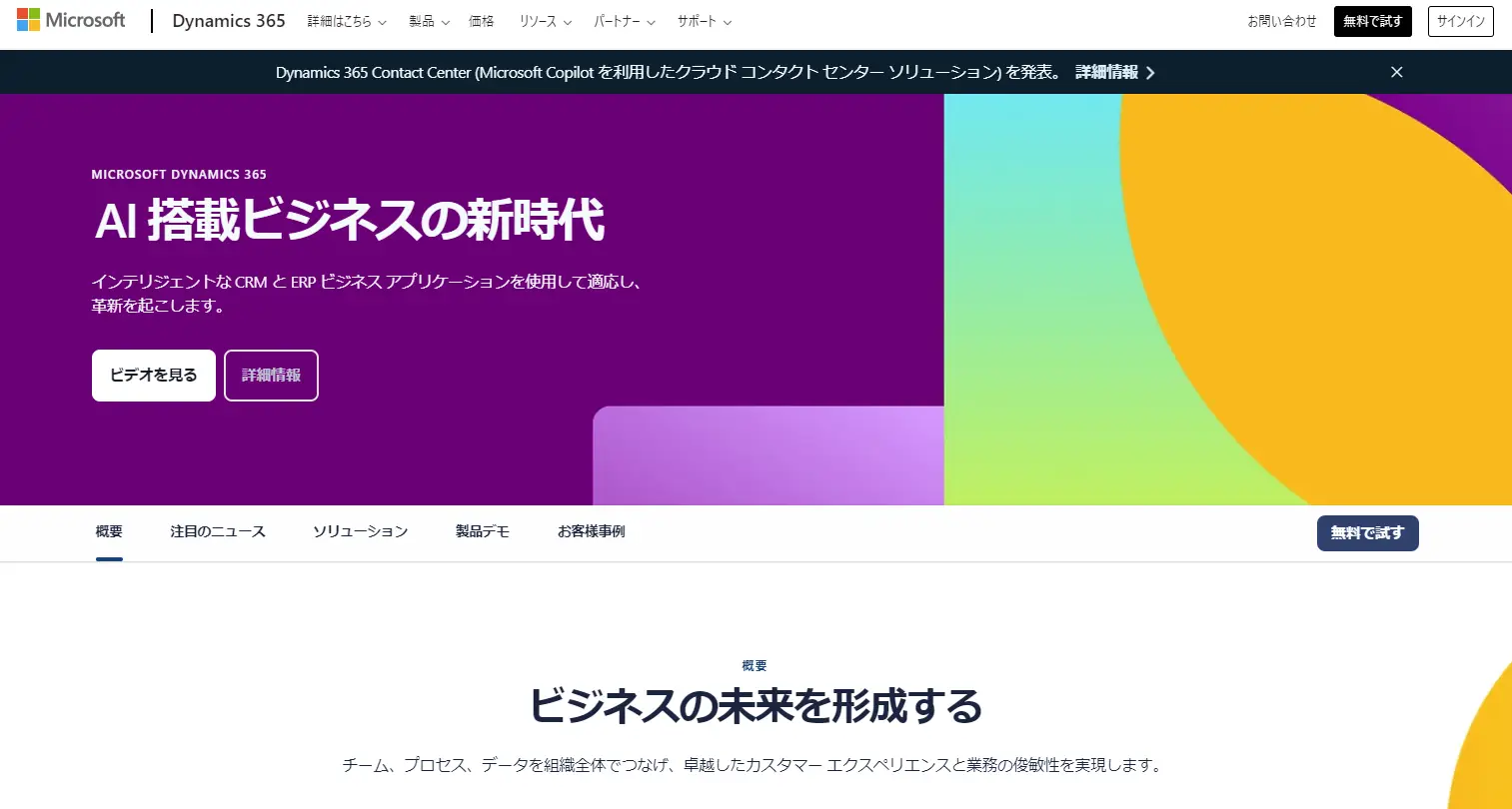Expand the 製品 dropdown menu
This screenshot has width=1512, height=809.
[429, 21]
